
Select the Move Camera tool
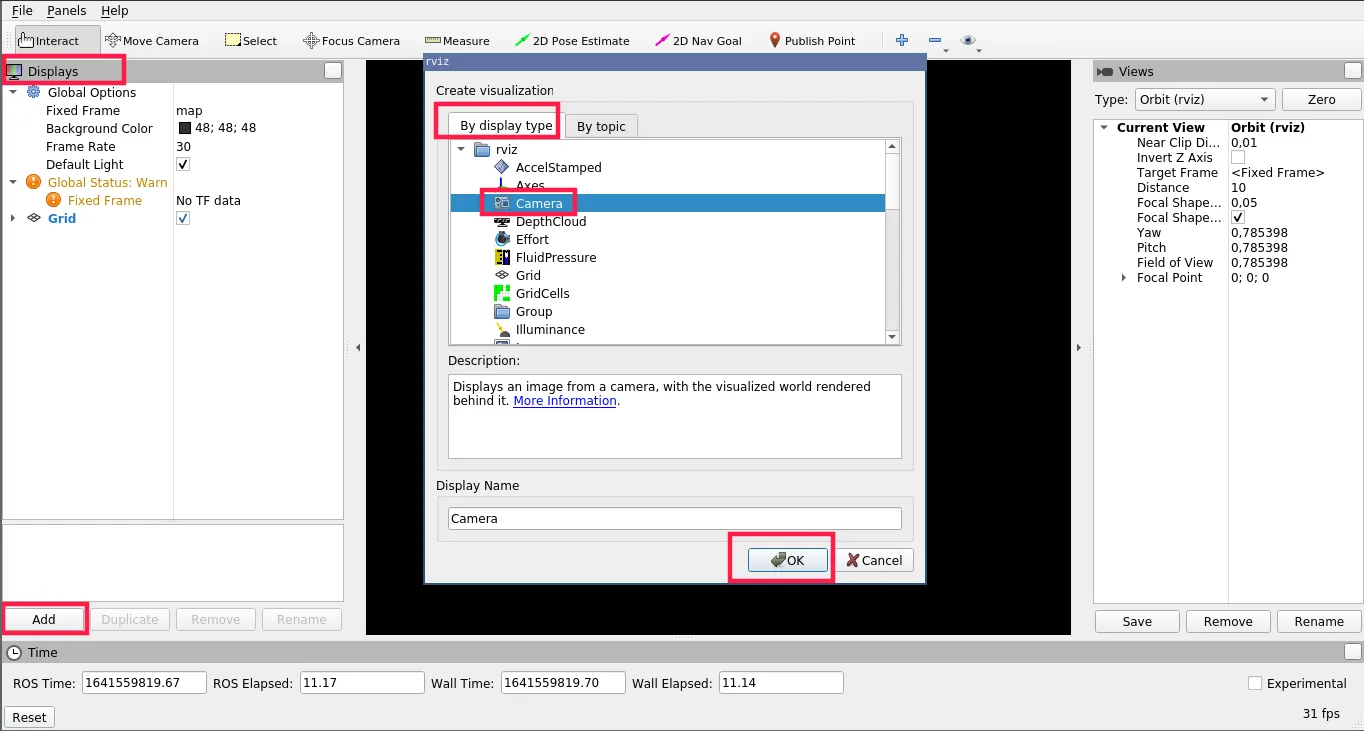152,41
